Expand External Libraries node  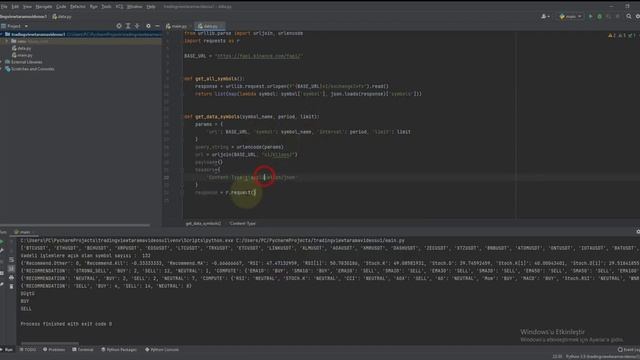click(x=2, y=62)
